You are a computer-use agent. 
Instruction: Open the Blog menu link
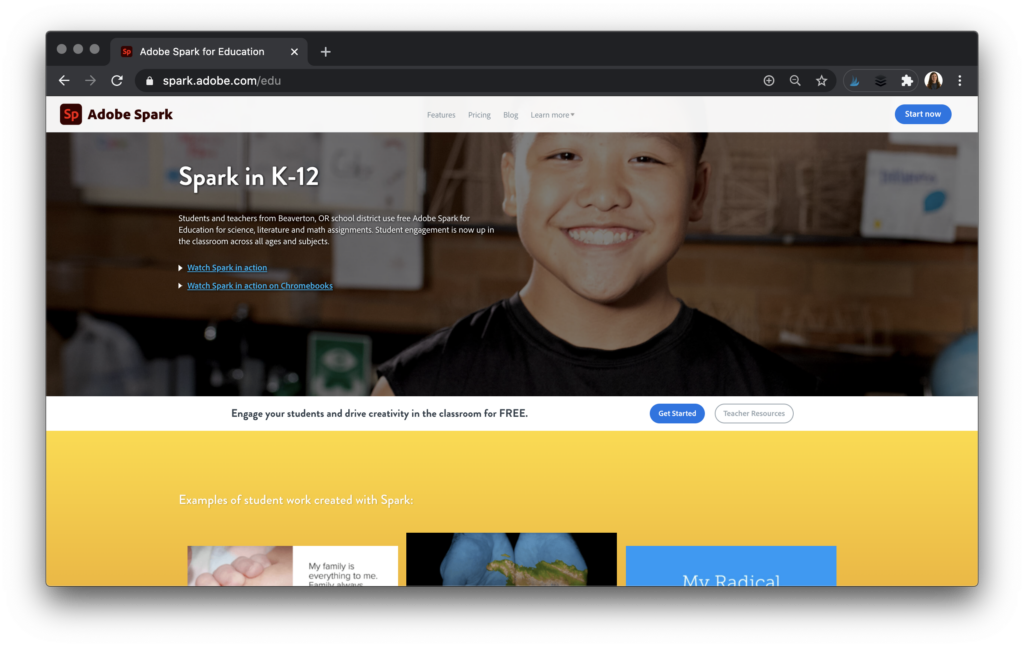510,115
